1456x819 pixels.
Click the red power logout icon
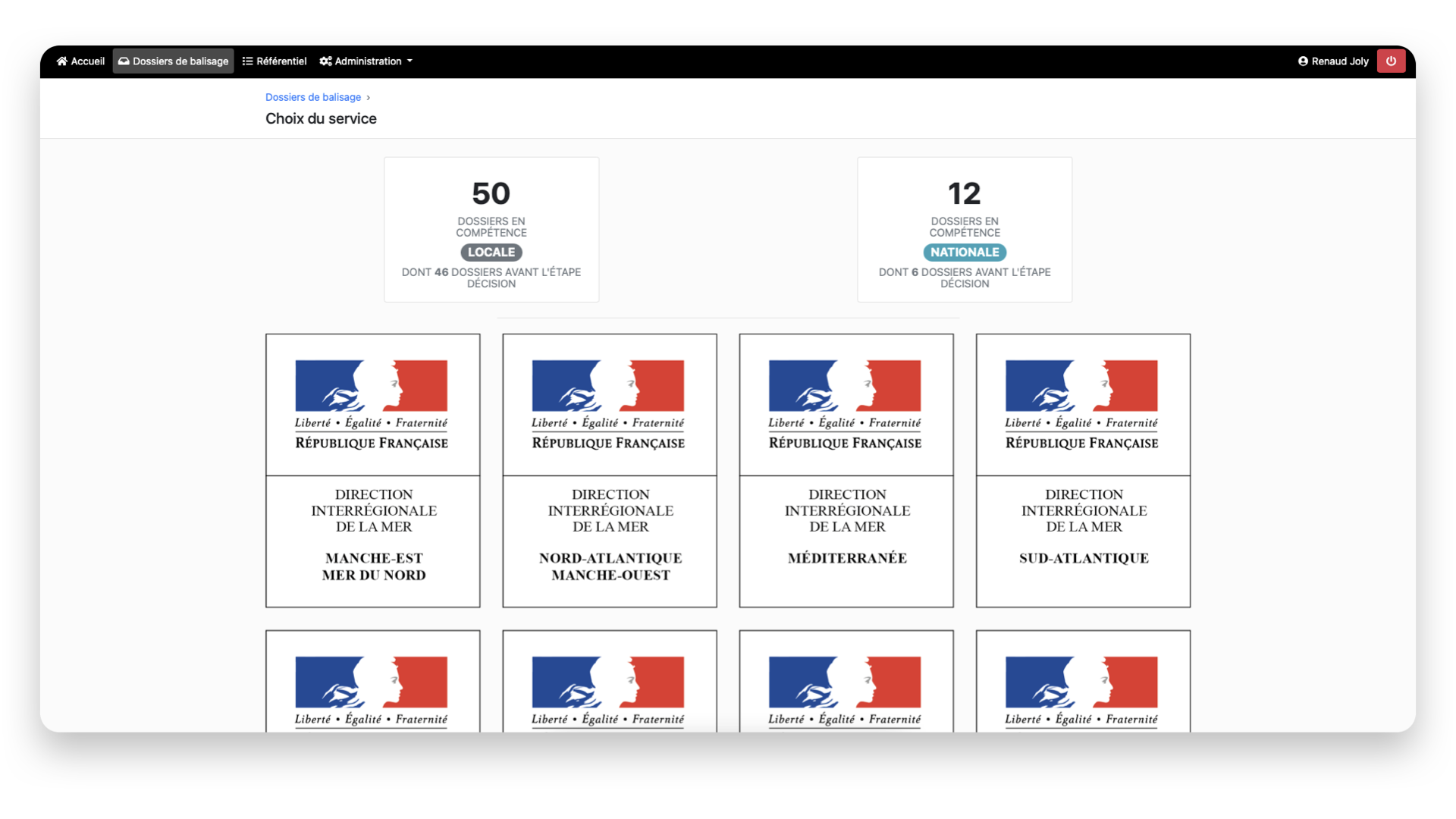[1392, 61]
